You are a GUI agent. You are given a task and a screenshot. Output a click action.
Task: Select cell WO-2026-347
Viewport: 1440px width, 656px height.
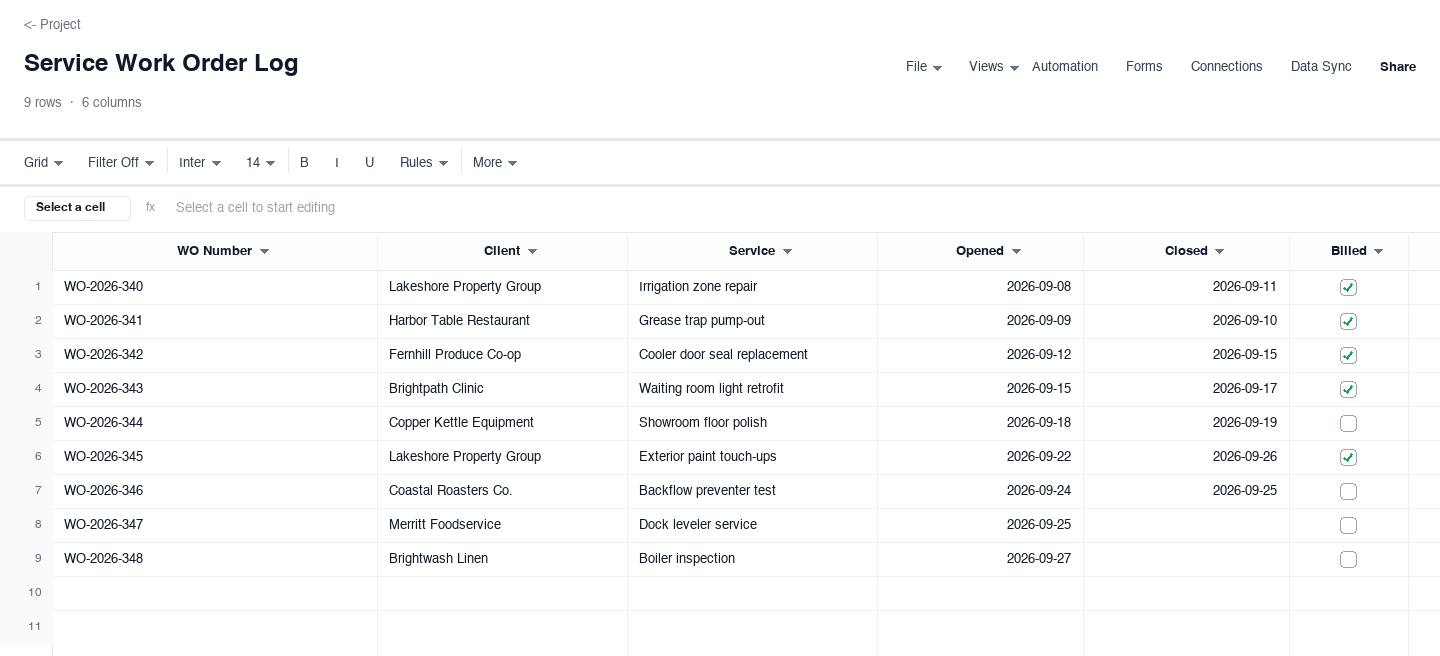pyautogui.click(x=215, y=525)
